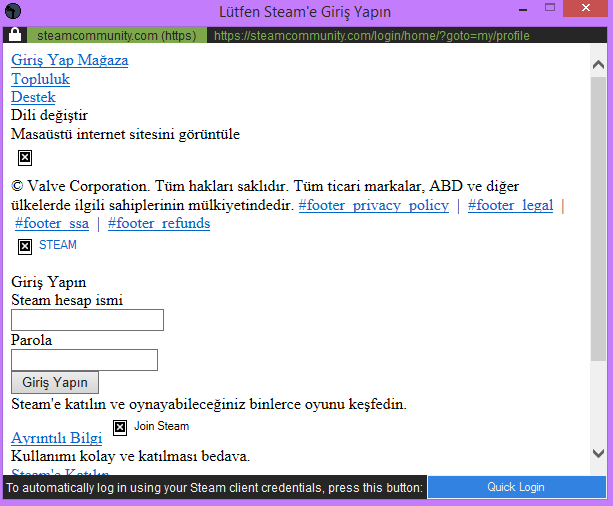Open the Topluluk link
The image size is (613, 506).
40,79
